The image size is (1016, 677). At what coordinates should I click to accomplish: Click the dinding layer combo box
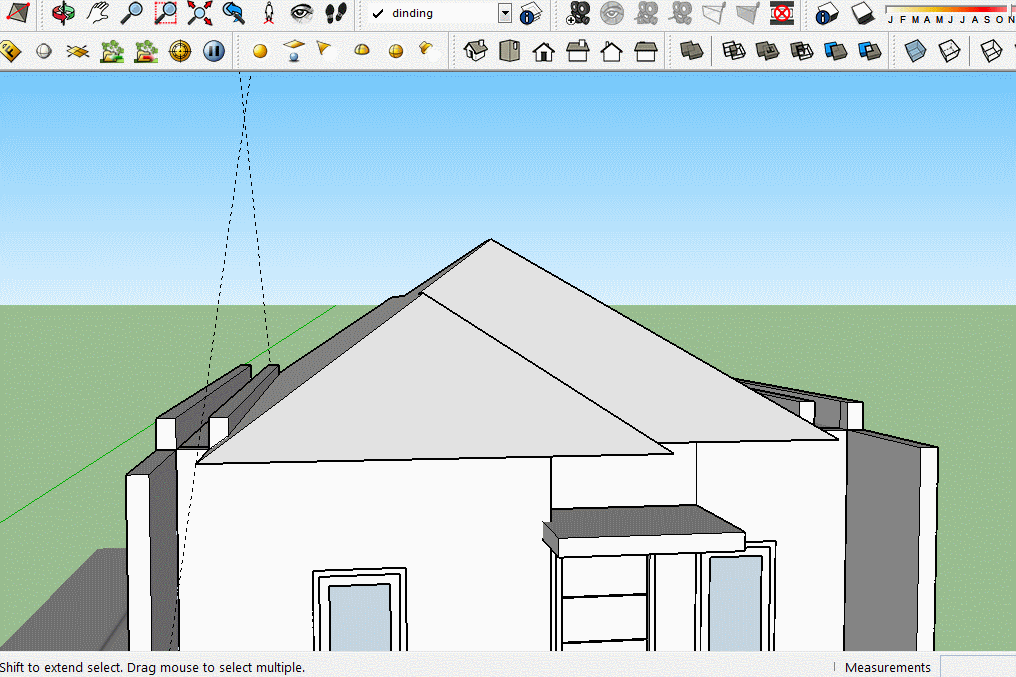tap(439, 13)
